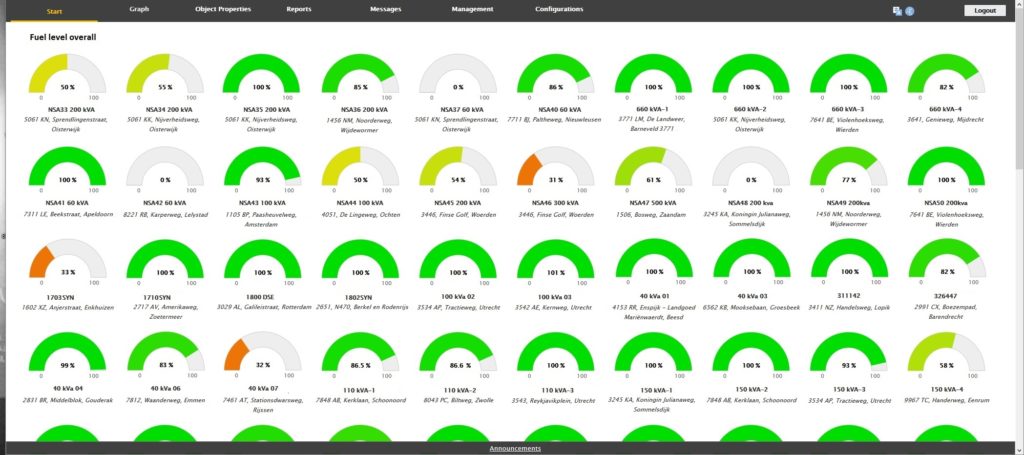Open the Object Properties tab
Image resolution: width=1024 pixels, height=455 pixels.
(223, 10)
